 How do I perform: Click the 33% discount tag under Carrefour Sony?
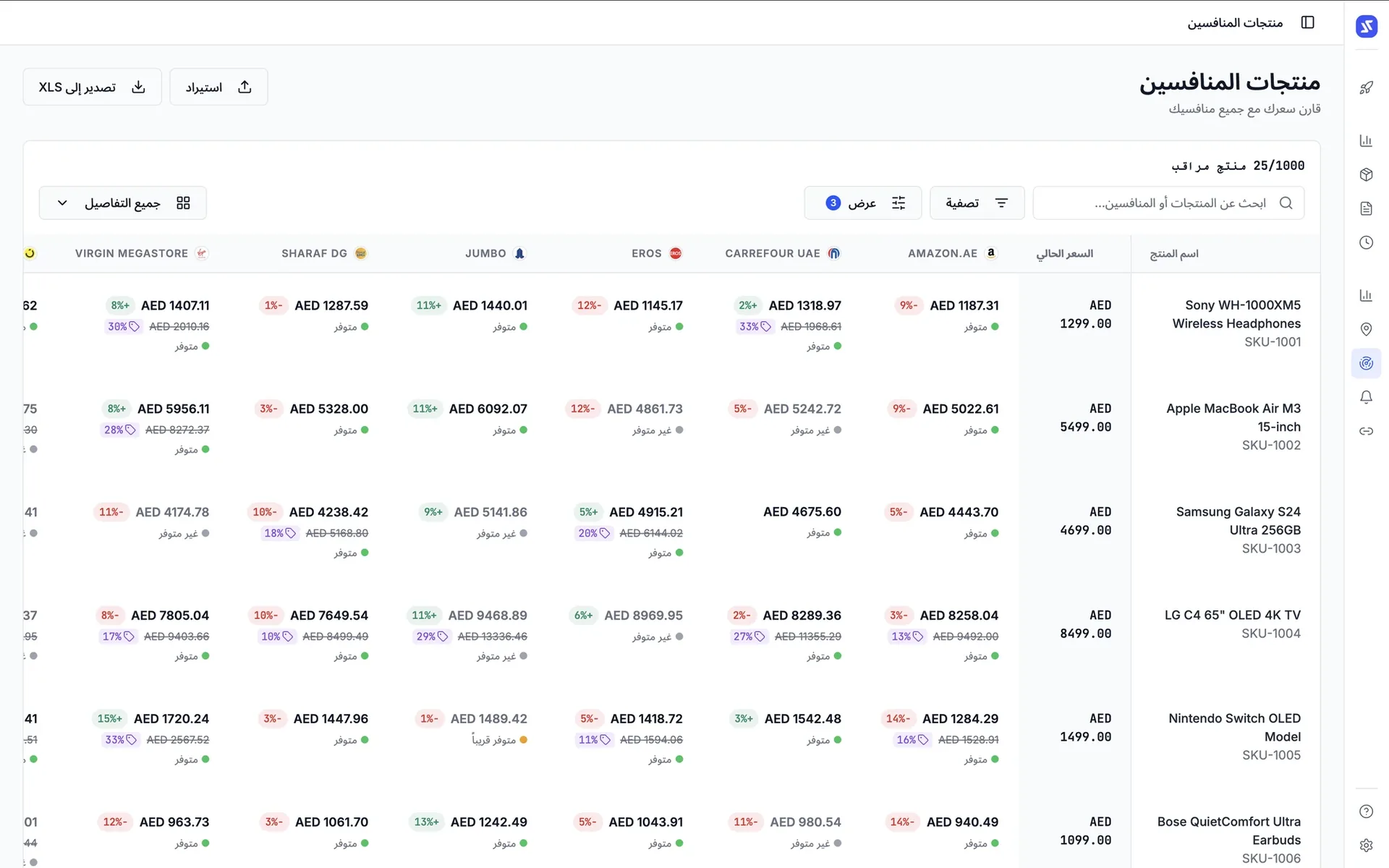coord(755,327)
